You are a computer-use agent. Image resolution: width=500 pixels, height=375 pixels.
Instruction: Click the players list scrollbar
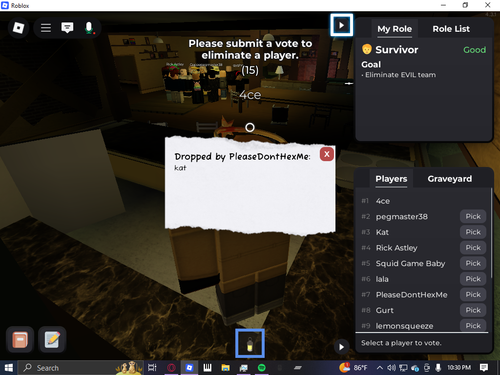491,233
